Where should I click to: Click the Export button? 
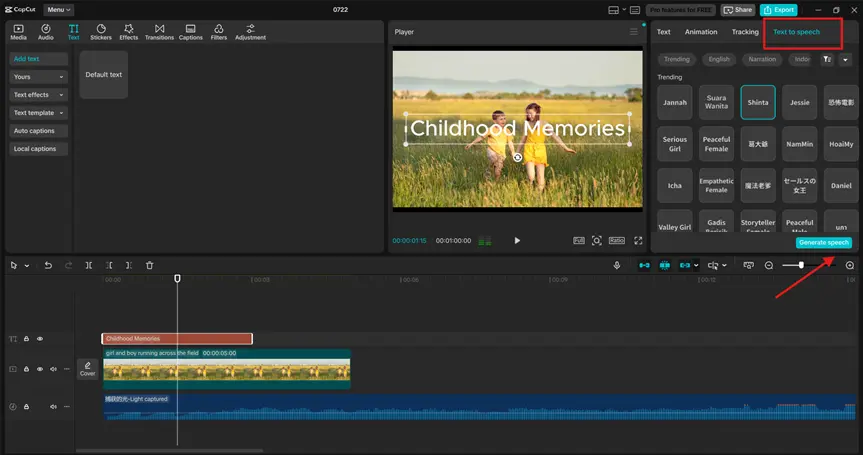pyautogui.click(x=779, y=10)
